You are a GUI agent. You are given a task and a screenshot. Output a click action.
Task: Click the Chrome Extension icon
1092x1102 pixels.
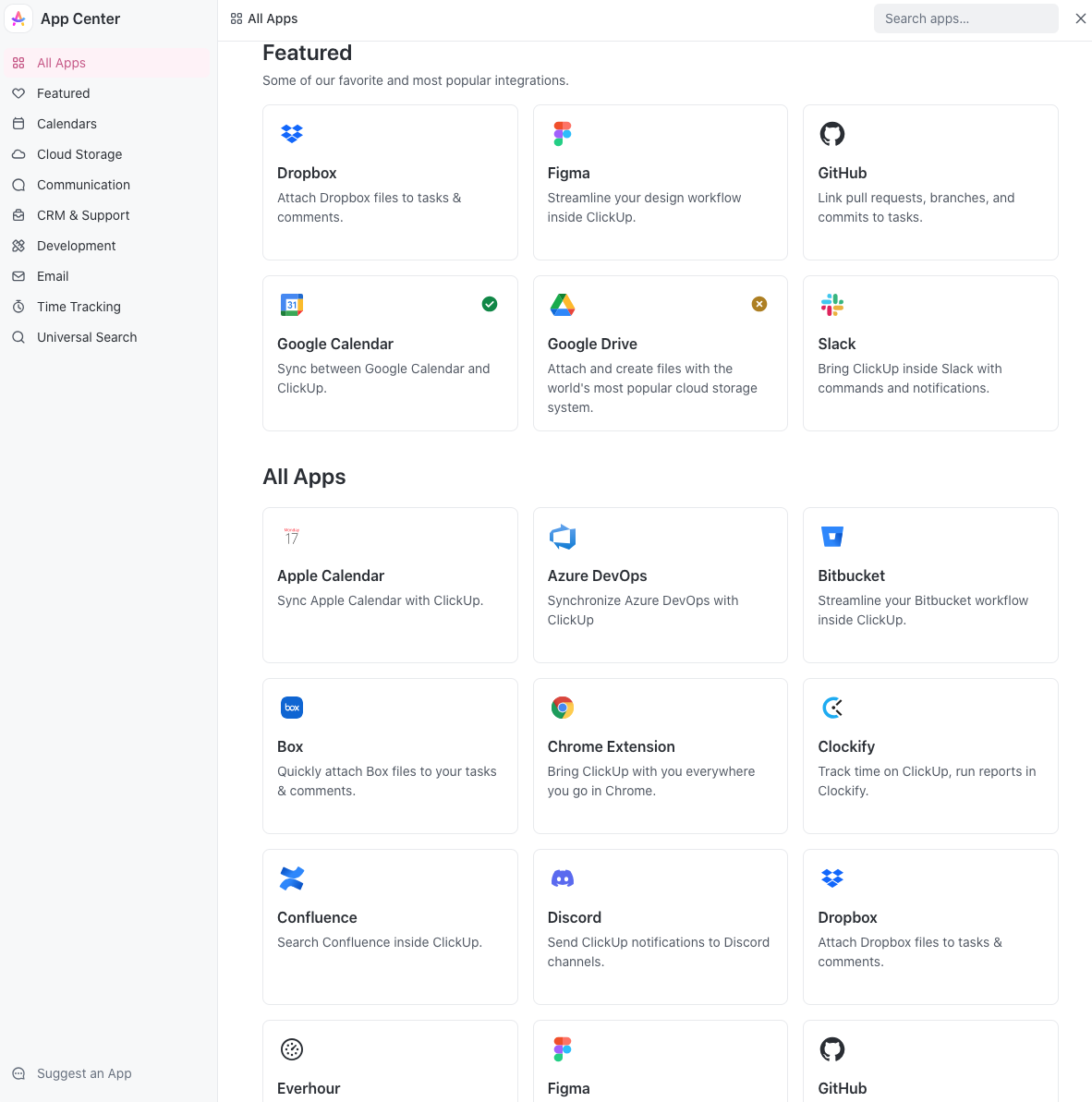(562, 707)
